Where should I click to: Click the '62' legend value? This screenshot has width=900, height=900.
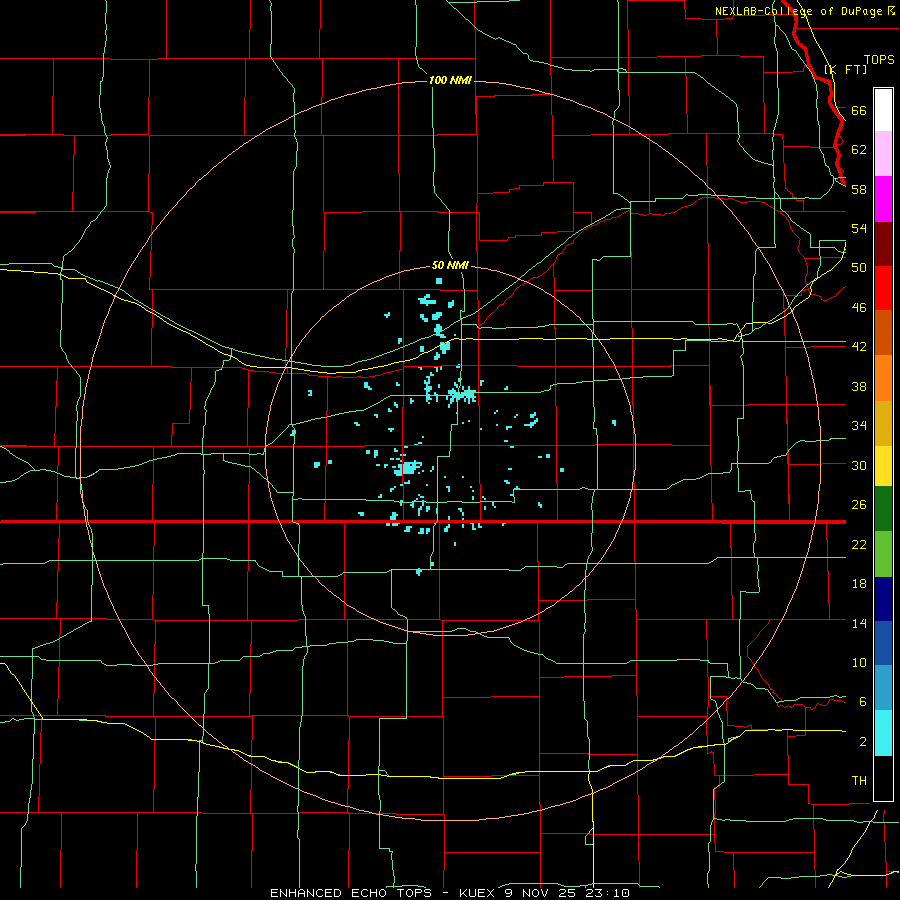pos(859,150)
